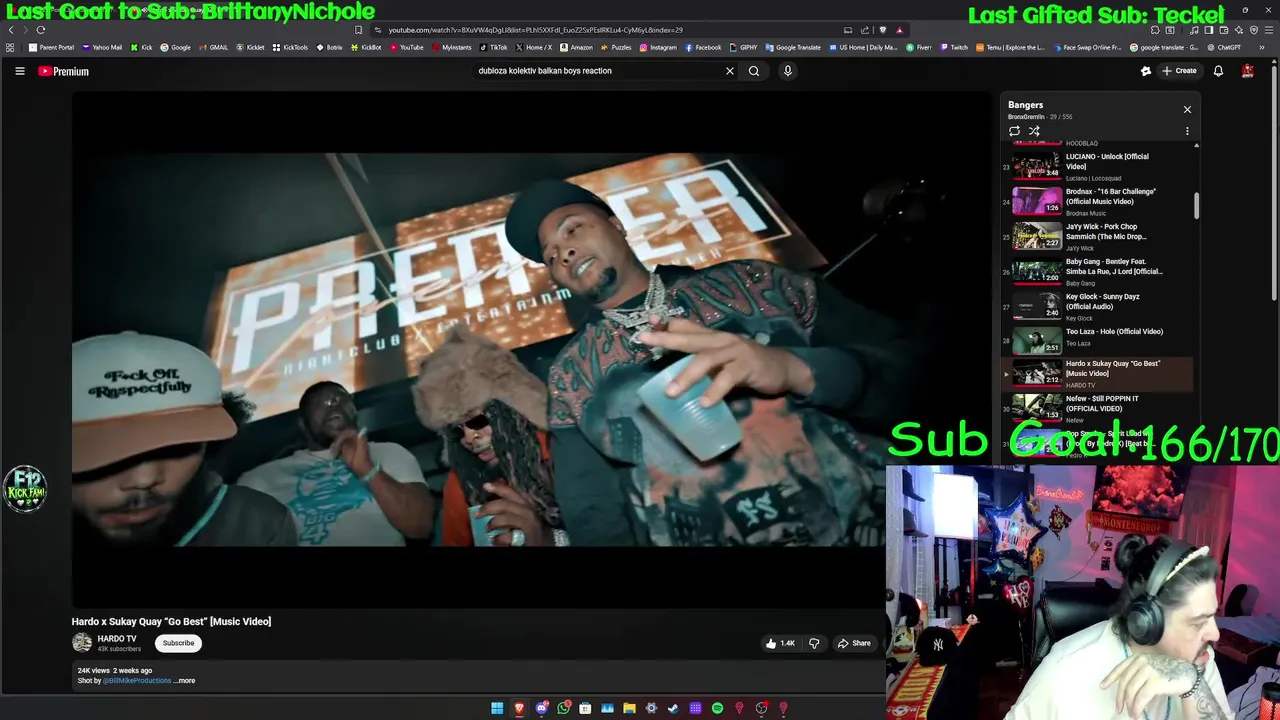Click the playlist scroll-up arrow

(1196, 145)
